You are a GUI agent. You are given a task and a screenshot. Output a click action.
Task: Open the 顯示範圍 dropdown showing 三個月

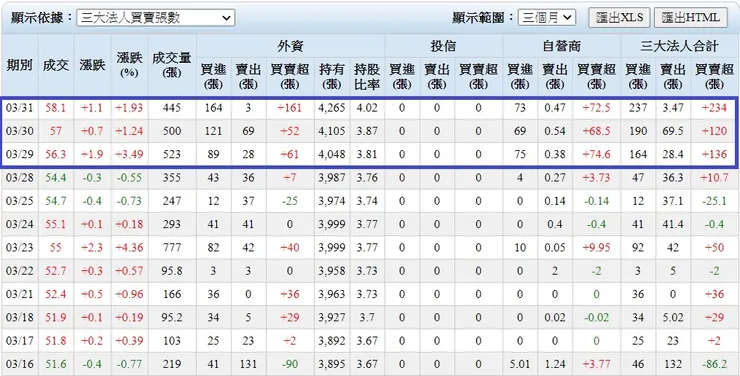click(547, 18)
